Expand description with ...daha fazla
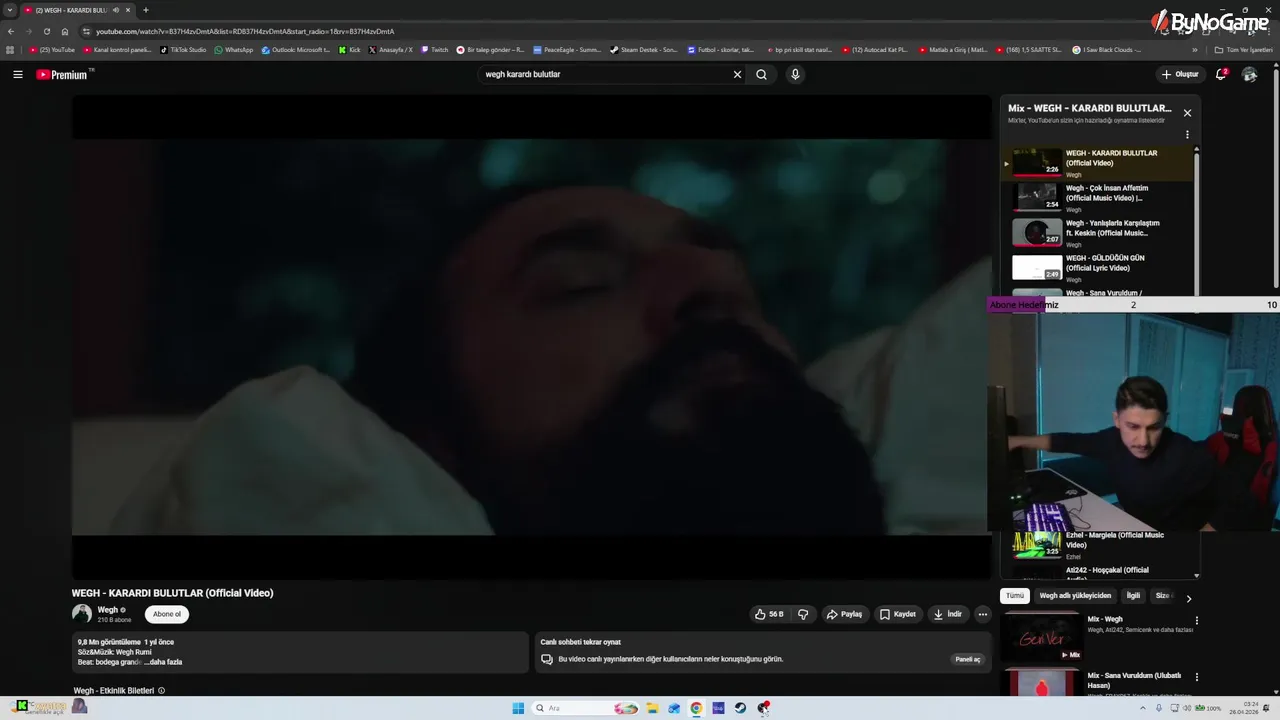The image size is (1280, 720). coord(163,662)
